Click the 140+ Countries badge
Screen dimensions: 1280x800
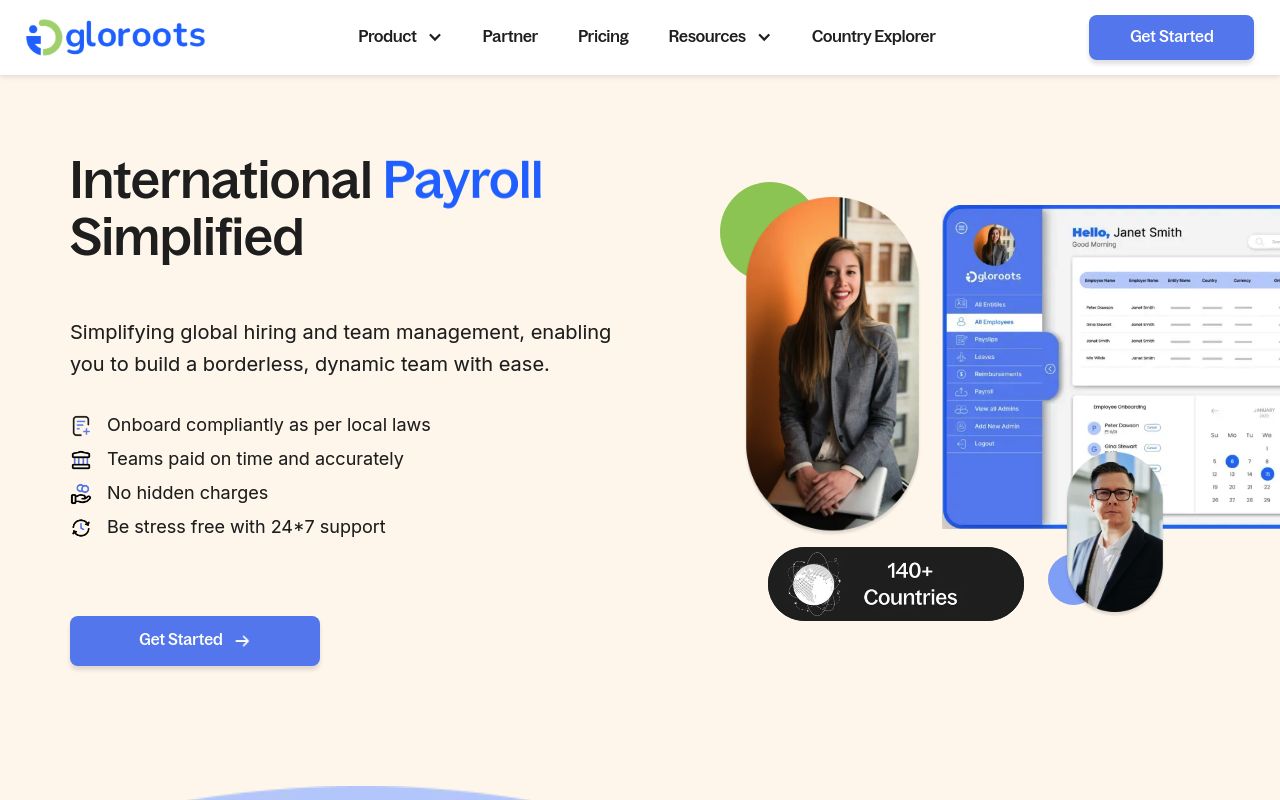coord(896,584)
